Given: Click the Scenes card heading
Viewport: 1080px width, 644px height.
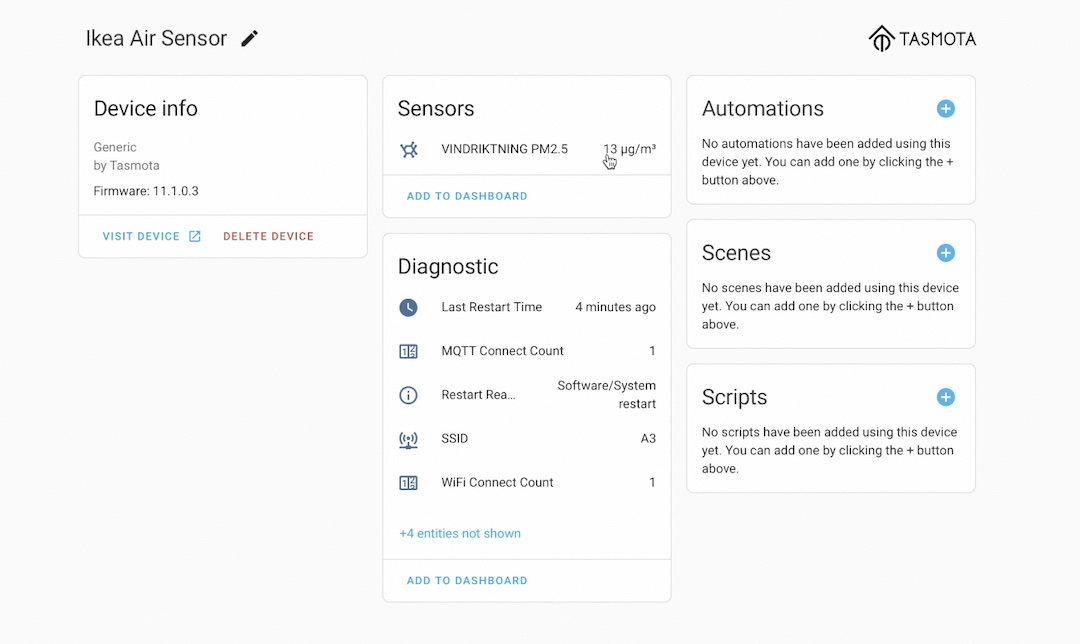Looking at the screenshot, I should [x=736, y=253].
